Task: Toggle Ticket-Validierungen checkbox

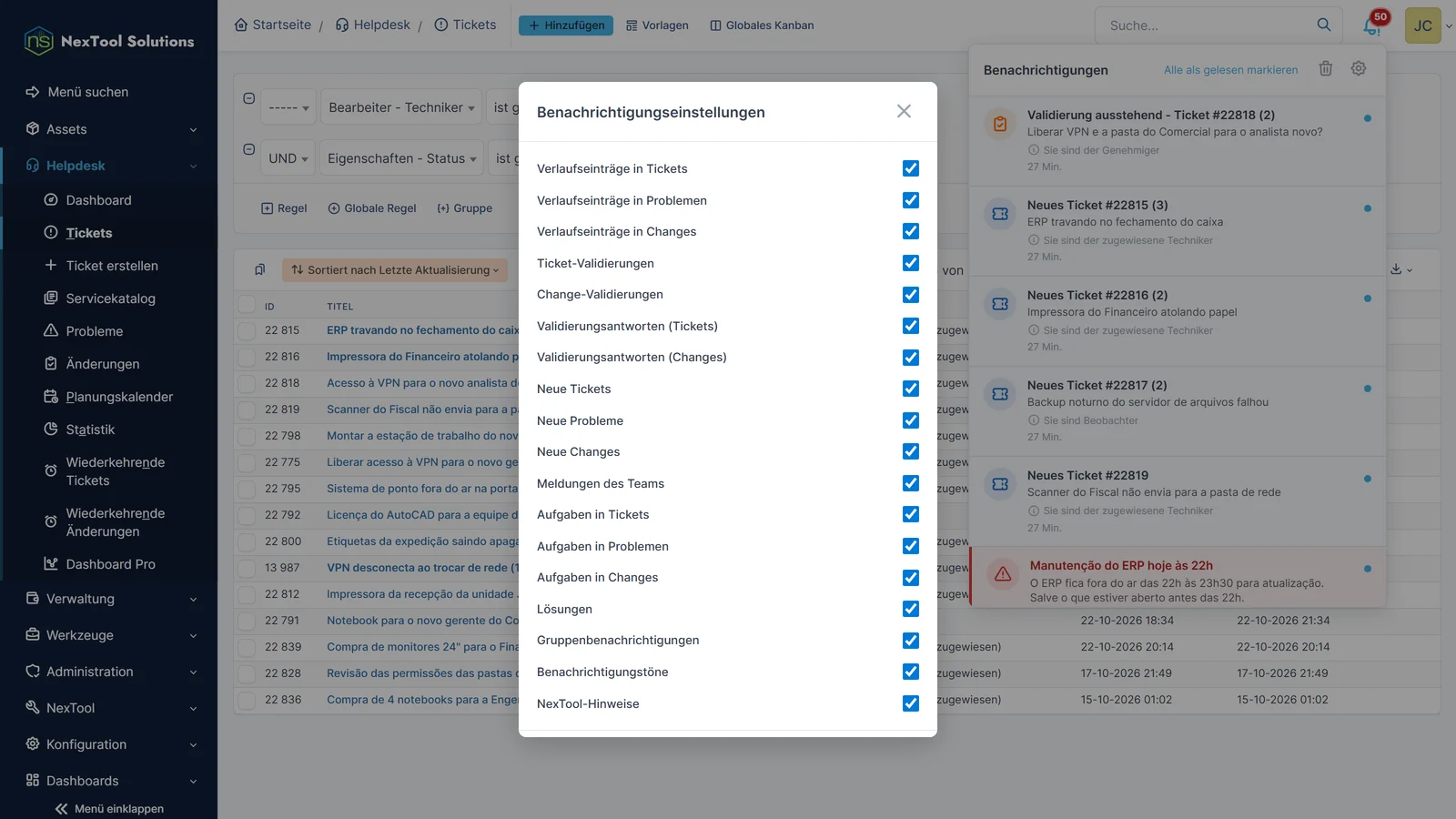Action: point(911,263)
